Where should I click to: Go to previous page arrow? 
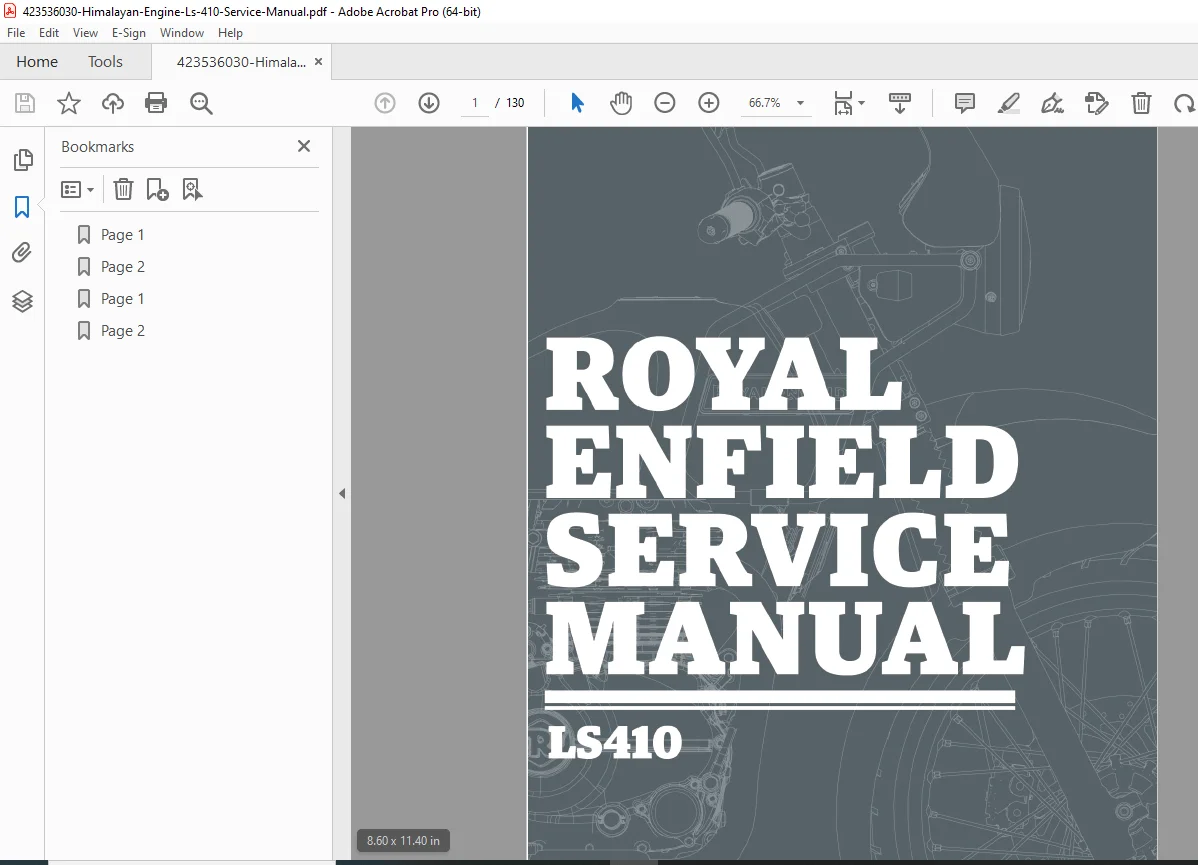(385, 103)
